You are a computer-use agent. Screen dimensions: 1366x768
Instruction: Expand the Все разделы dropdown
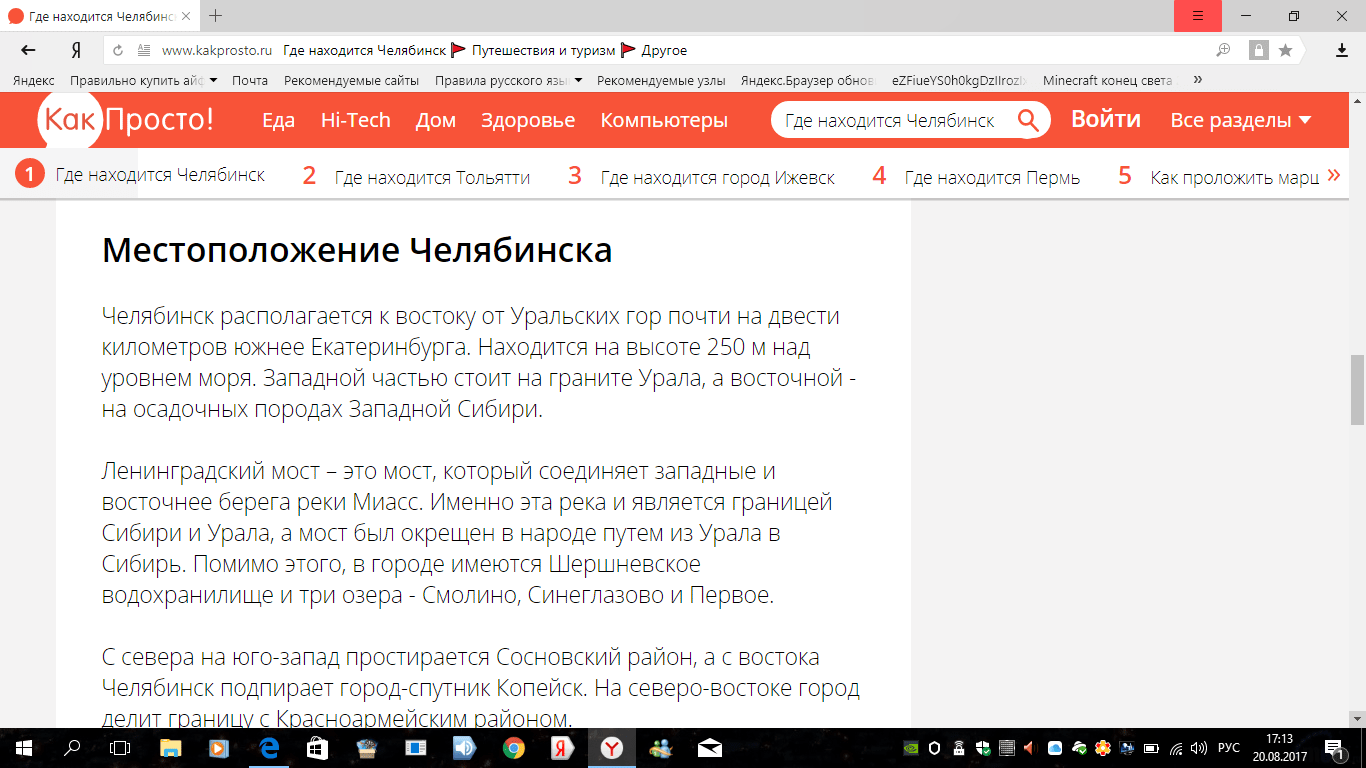point(1240,121)
